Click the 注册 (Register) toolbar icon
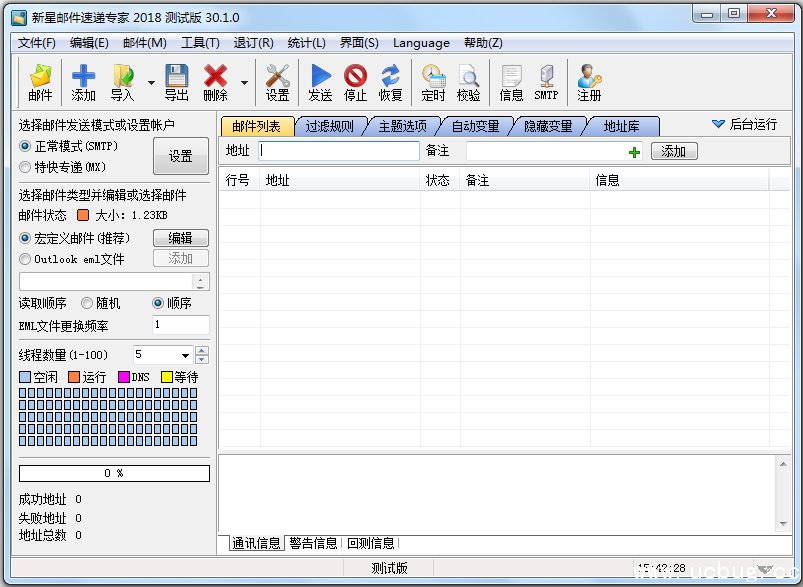The image size is (803, 587). (589, 82)
